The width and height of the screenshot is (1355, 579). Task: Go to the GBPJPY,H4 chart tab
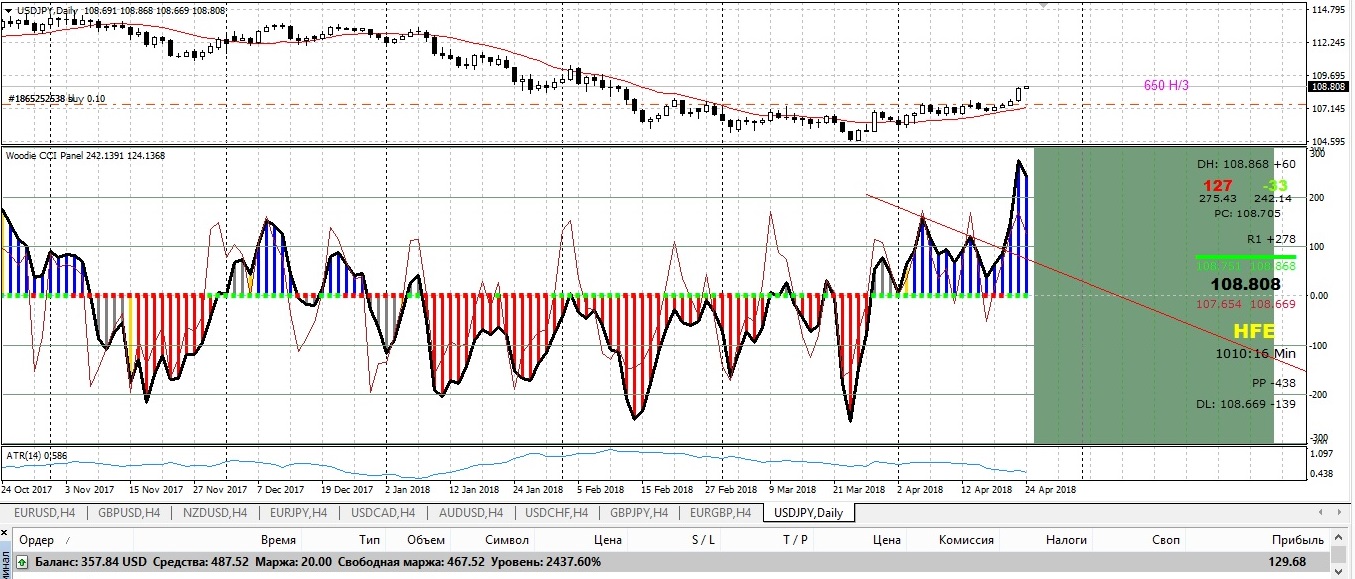coord(640,513)
